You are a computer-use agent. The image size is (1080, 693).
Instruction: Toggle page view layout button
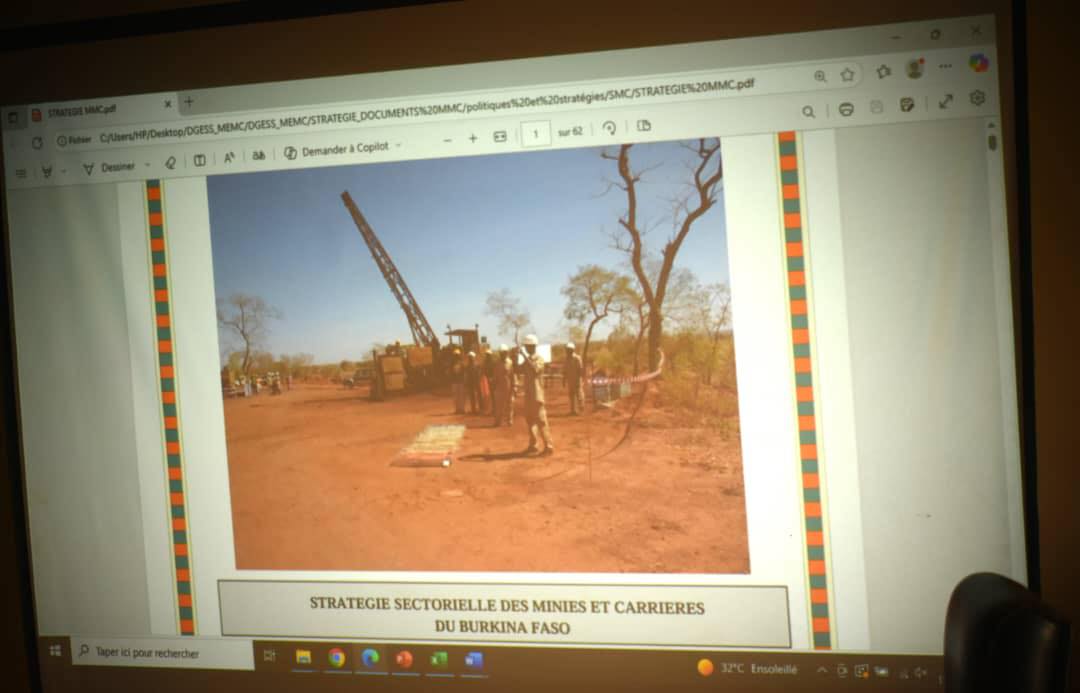pyautogui.click(x=644, y=126)
